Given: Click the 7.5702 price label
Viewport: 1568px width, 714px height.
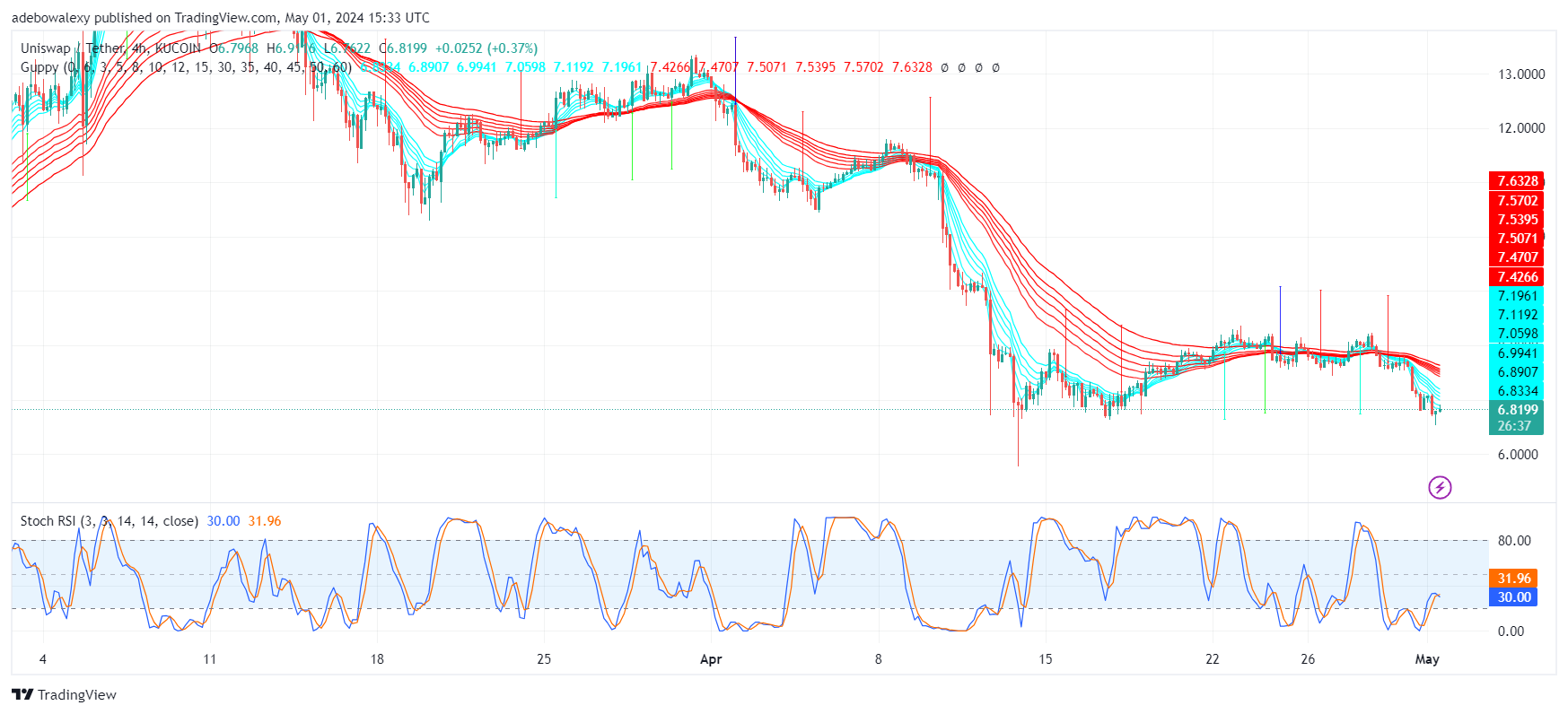Looking at the screenshot, I should pyautogui.click(x=1516, y=201).
